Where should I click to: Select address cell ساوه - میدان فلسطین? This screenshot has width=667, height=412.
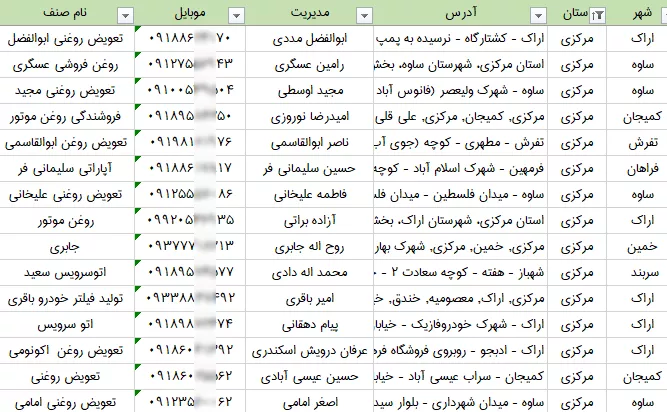(x=460, y=195)
